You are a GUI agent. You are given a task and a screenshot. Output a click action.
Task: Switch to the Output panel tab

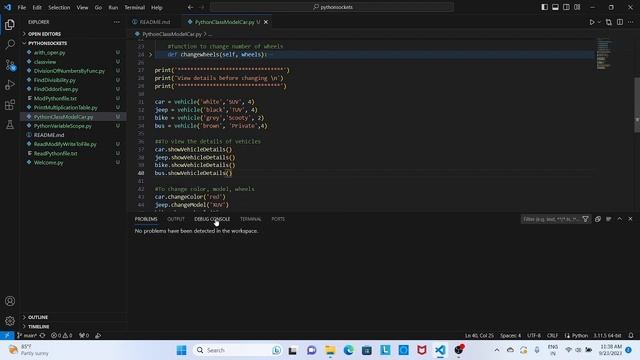tap(176, 219)
